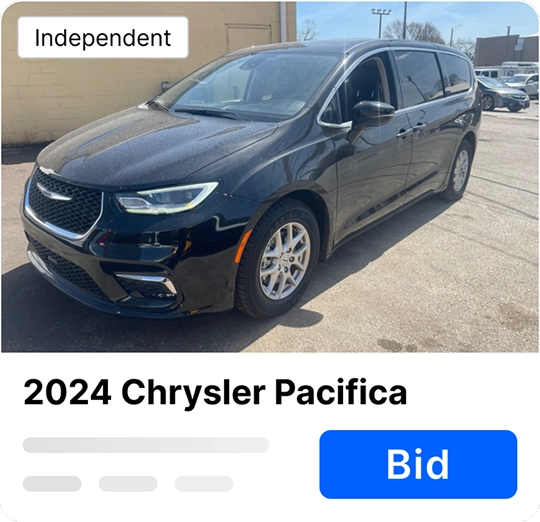
Task: Click the long gray placeholder bar
Action: point(146,445)
